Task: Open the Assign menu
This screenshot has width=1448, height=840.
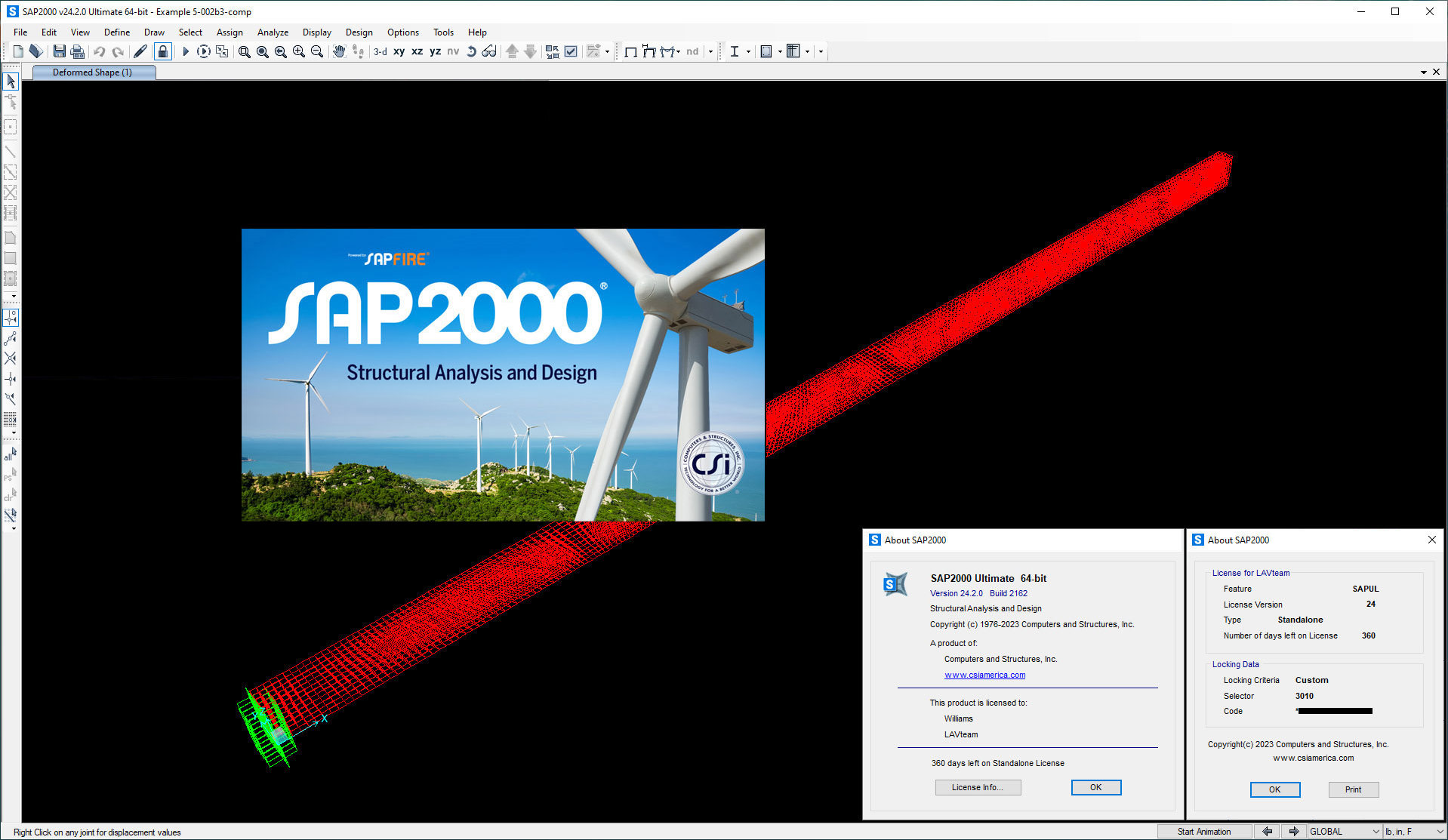Action: tap(230, 32)
